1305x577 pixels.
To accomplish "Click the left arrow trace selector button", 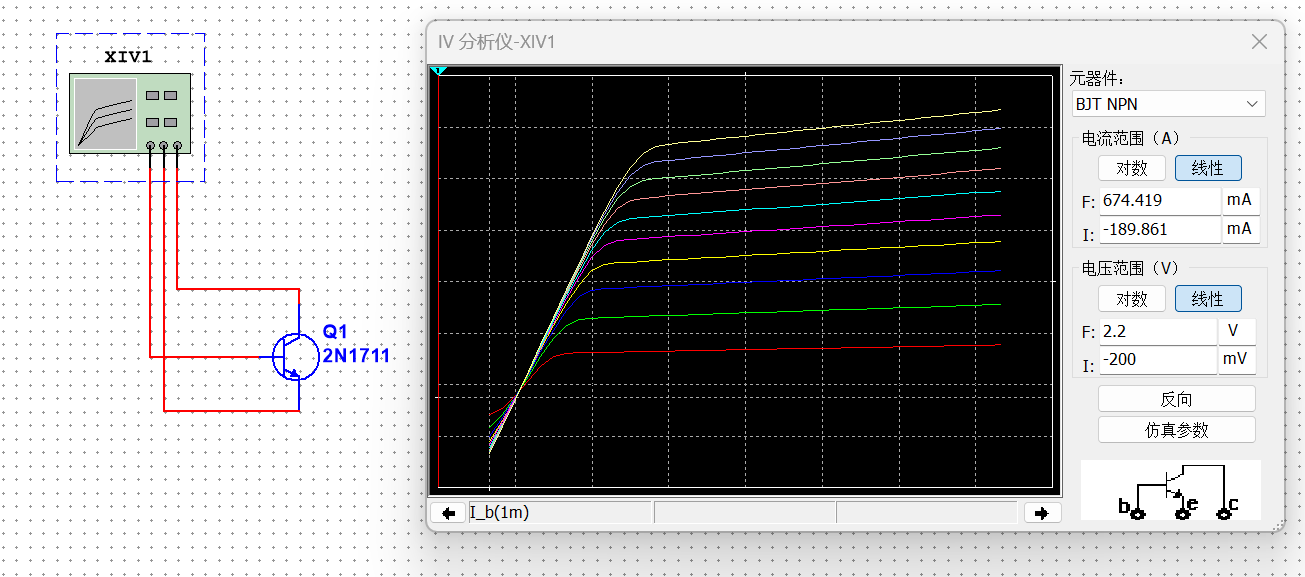I will click(x=448, y=512).
